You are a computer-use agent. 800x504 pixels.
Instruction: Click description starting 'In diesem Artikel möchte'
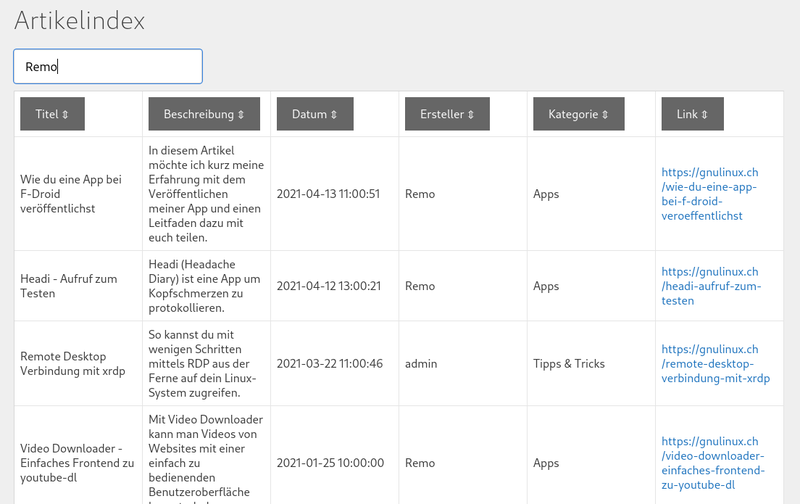pyautogui.click(x=206, y=194)
